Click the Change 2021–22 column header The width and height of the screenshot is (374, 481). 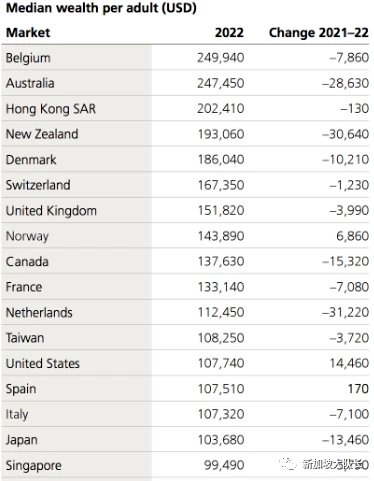point(319,33)
